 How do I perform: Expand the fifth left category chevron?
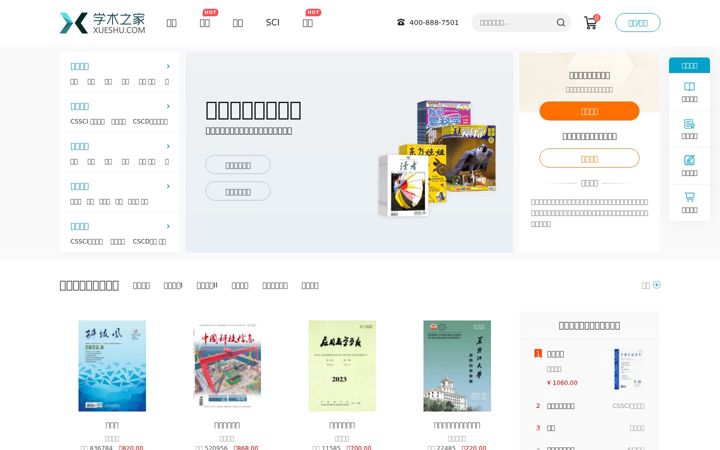point(168,226)
